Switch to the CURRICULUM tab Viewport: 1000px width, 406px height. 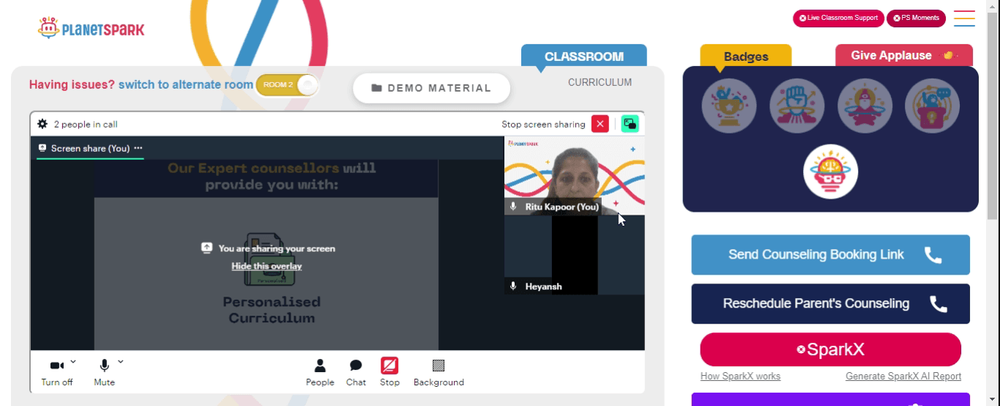coord(599,82)
